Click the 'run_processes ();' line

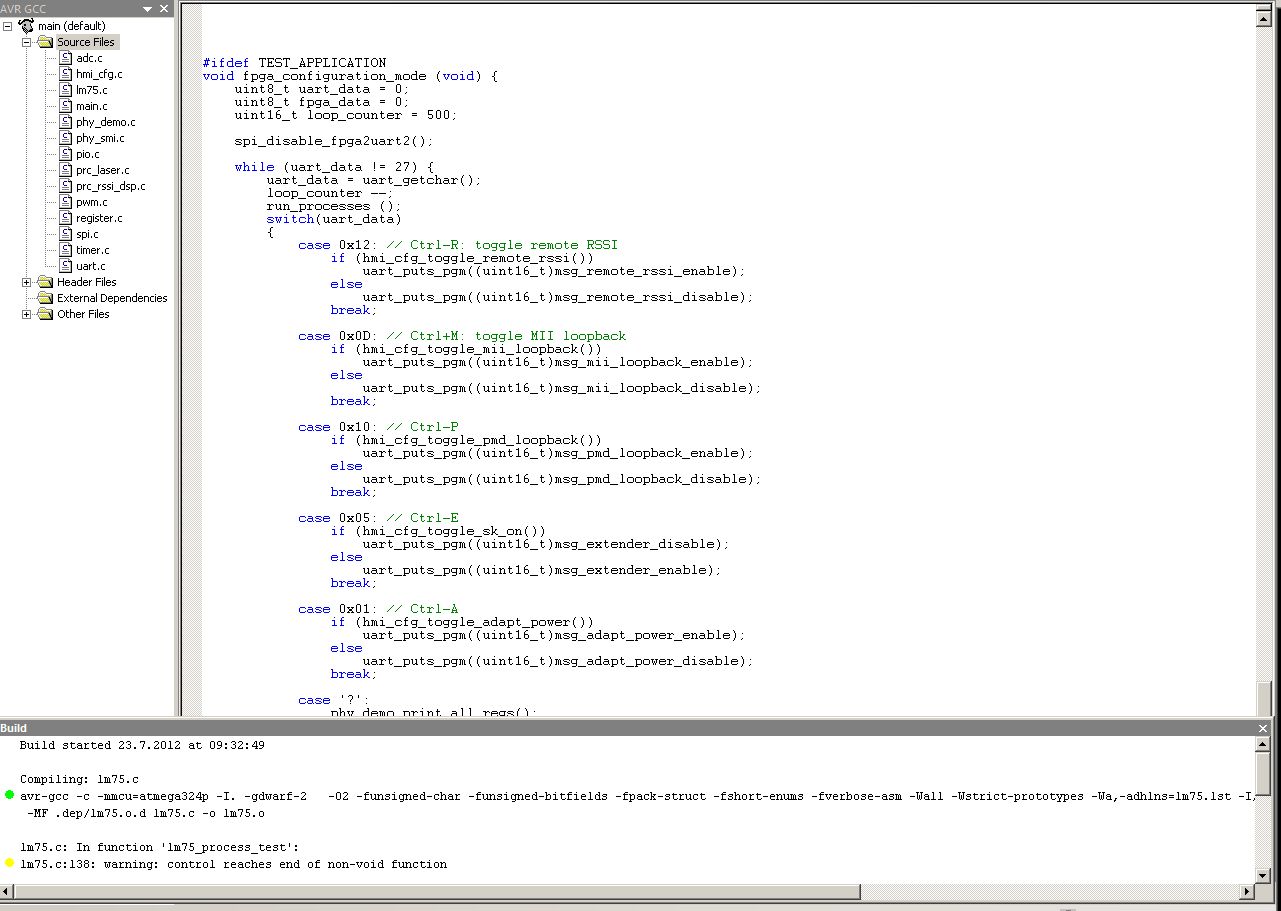334,206
